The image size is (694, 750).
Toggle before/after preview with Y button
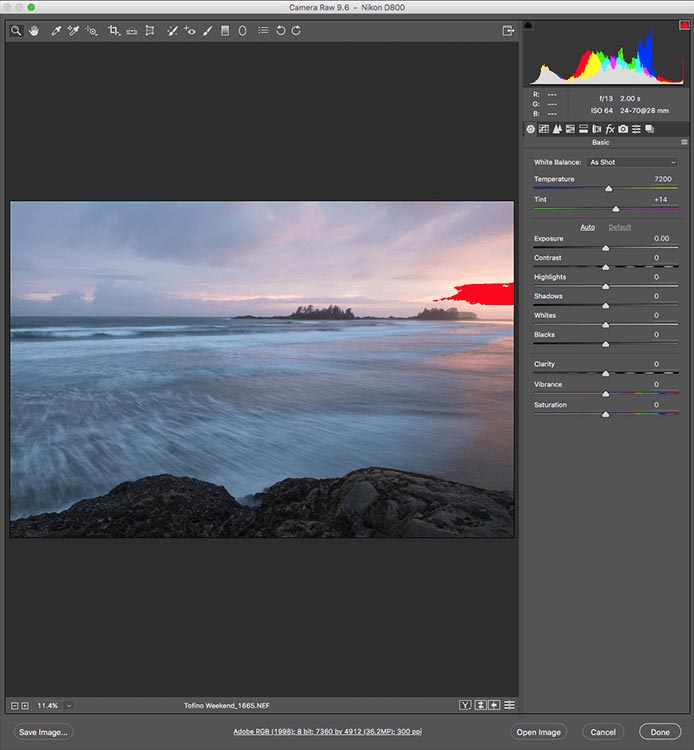point(465,705)
